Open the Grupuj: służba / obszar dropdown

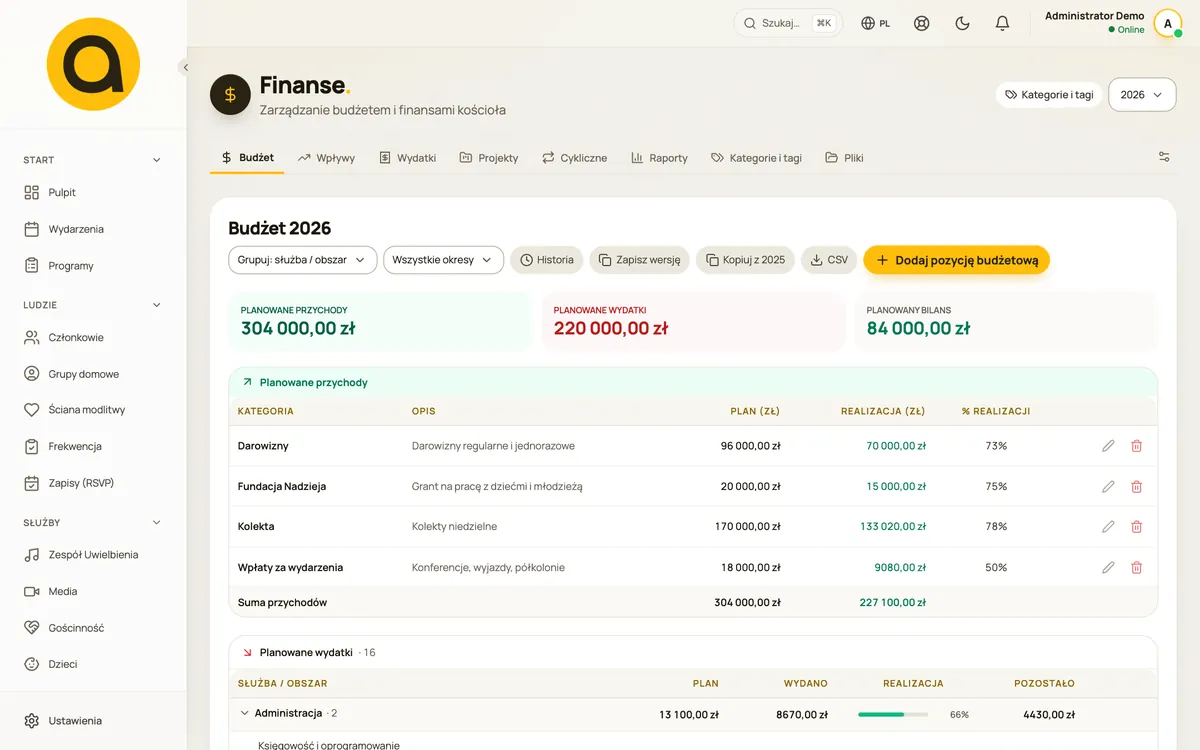pyautogui.click(x=303, y=260)
